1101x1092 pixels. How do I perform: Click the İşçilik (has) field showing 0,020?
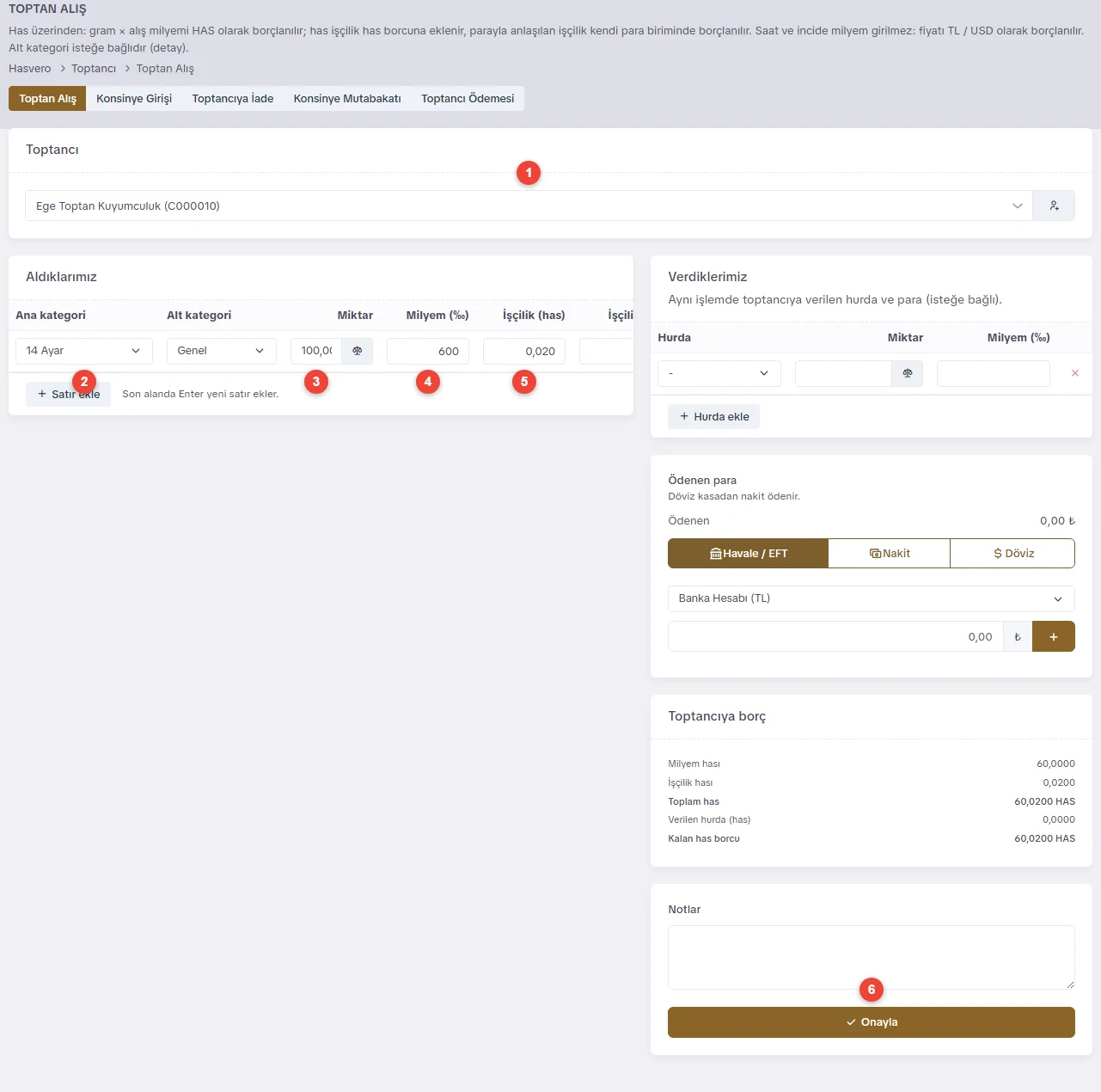click(524, 351)
